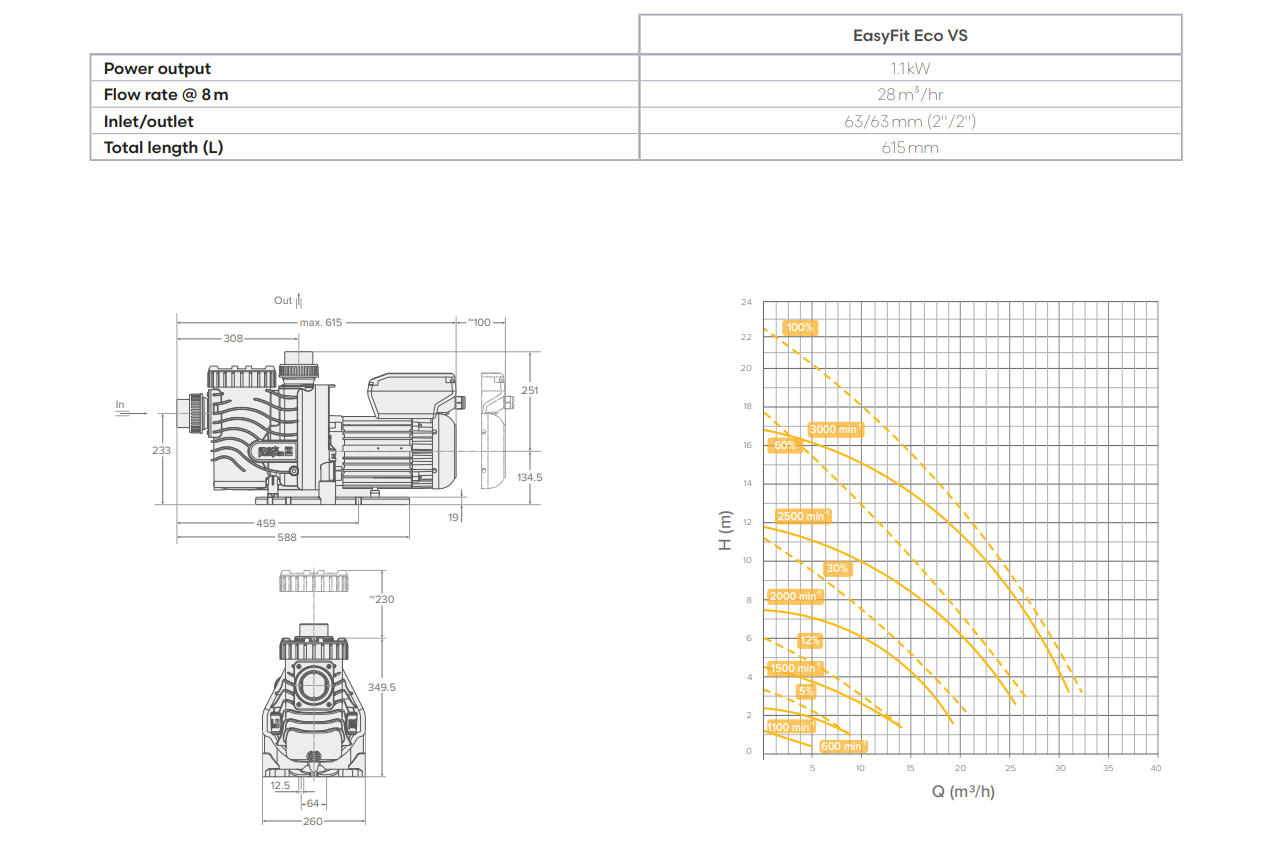The width and height of the screenshot is (1282, 841).
Task: Select the 459 dimension
Action: (265, 523)
